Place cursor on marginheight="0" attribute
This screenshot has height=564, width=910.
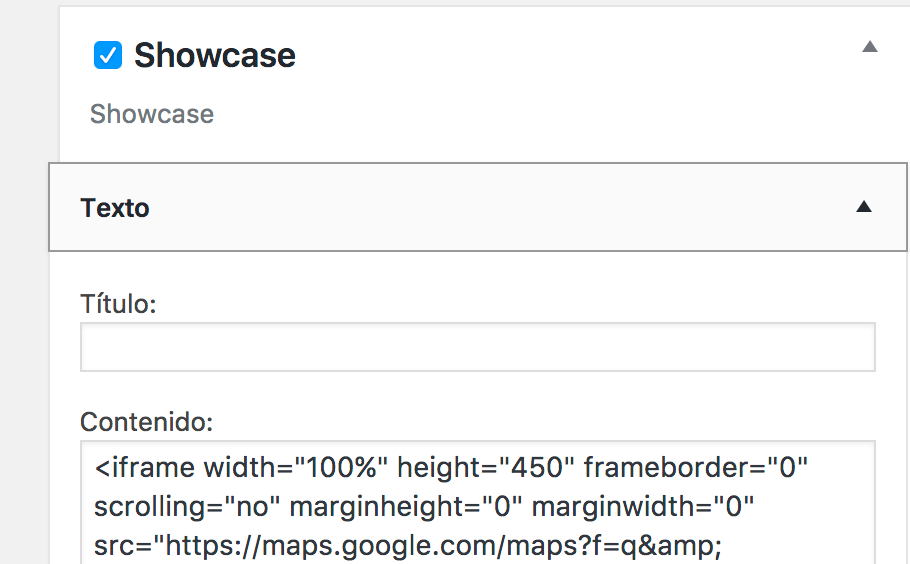(406, 507)
